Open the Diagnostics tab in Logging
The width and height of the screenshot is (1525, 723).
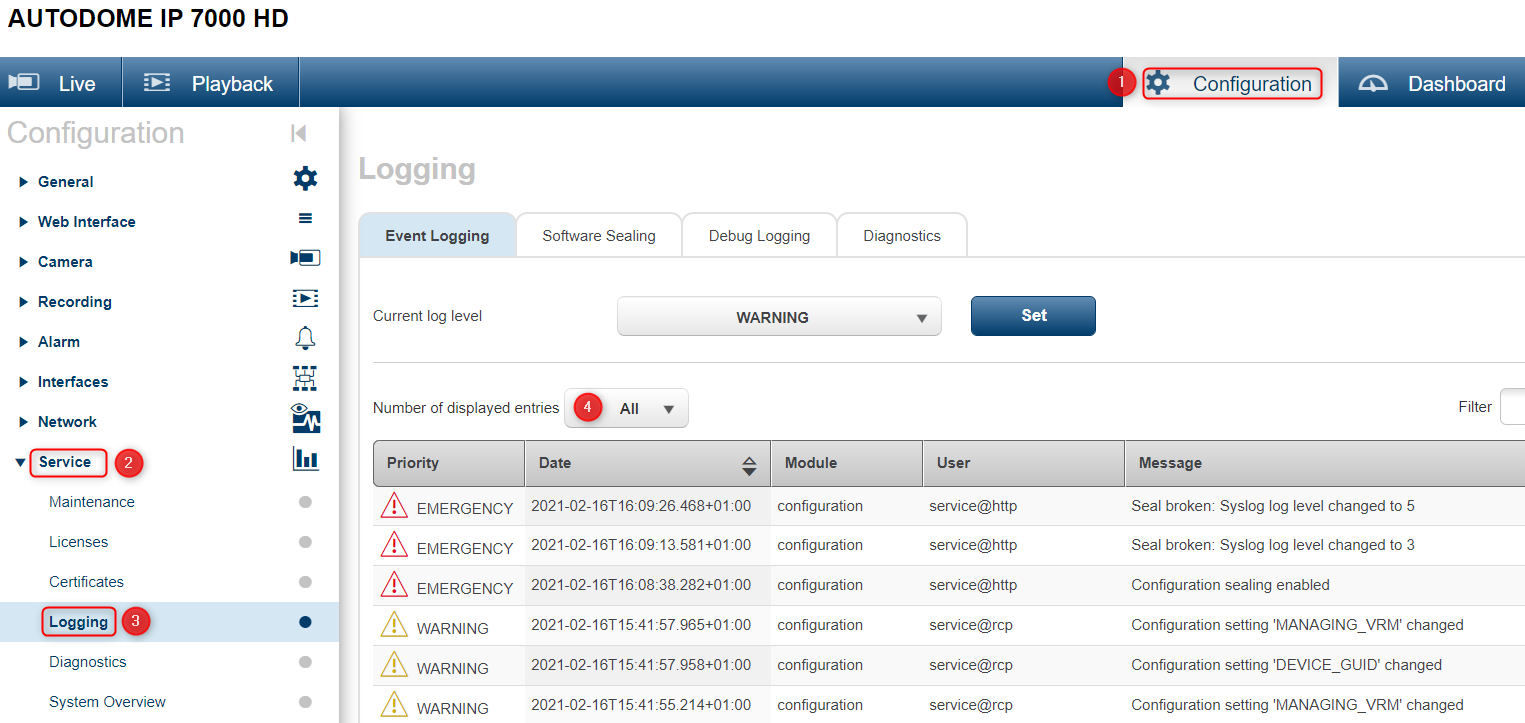pyautogui.click(x=902, y=236)
